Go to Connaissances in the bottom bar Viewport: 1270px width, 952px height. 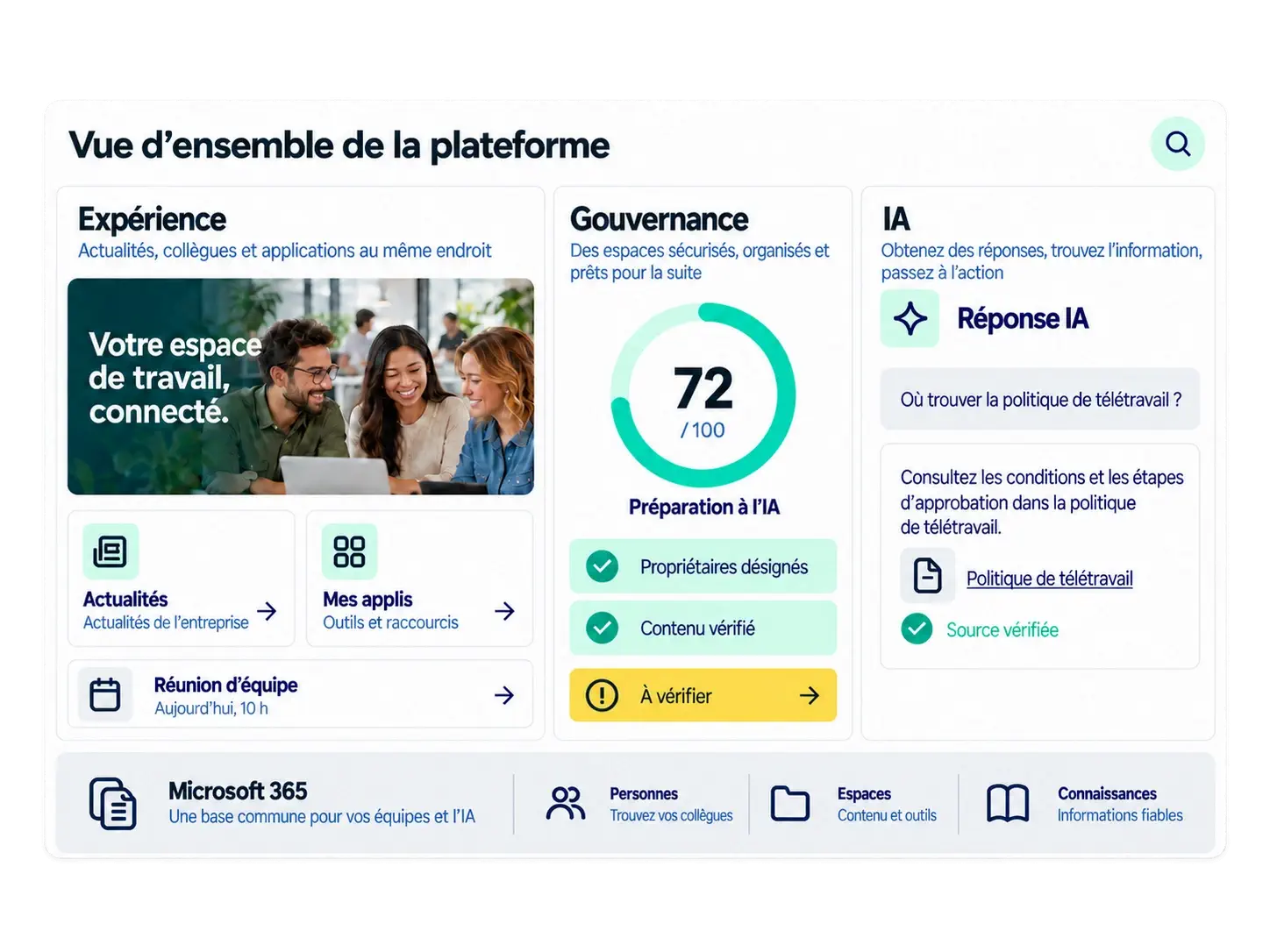click(1107, 793)
